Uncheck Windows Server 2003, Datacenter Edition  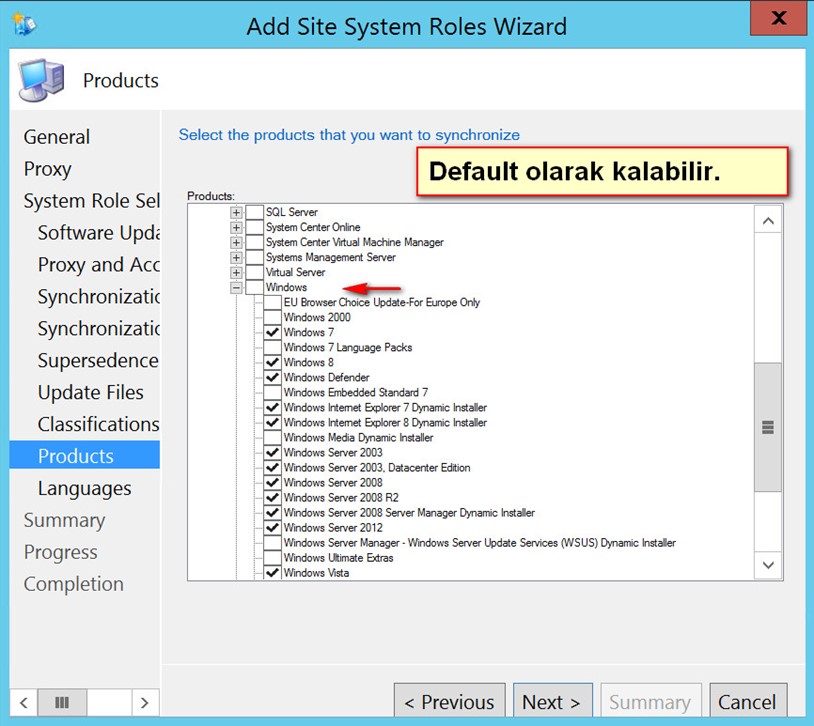tap(273, 468)
